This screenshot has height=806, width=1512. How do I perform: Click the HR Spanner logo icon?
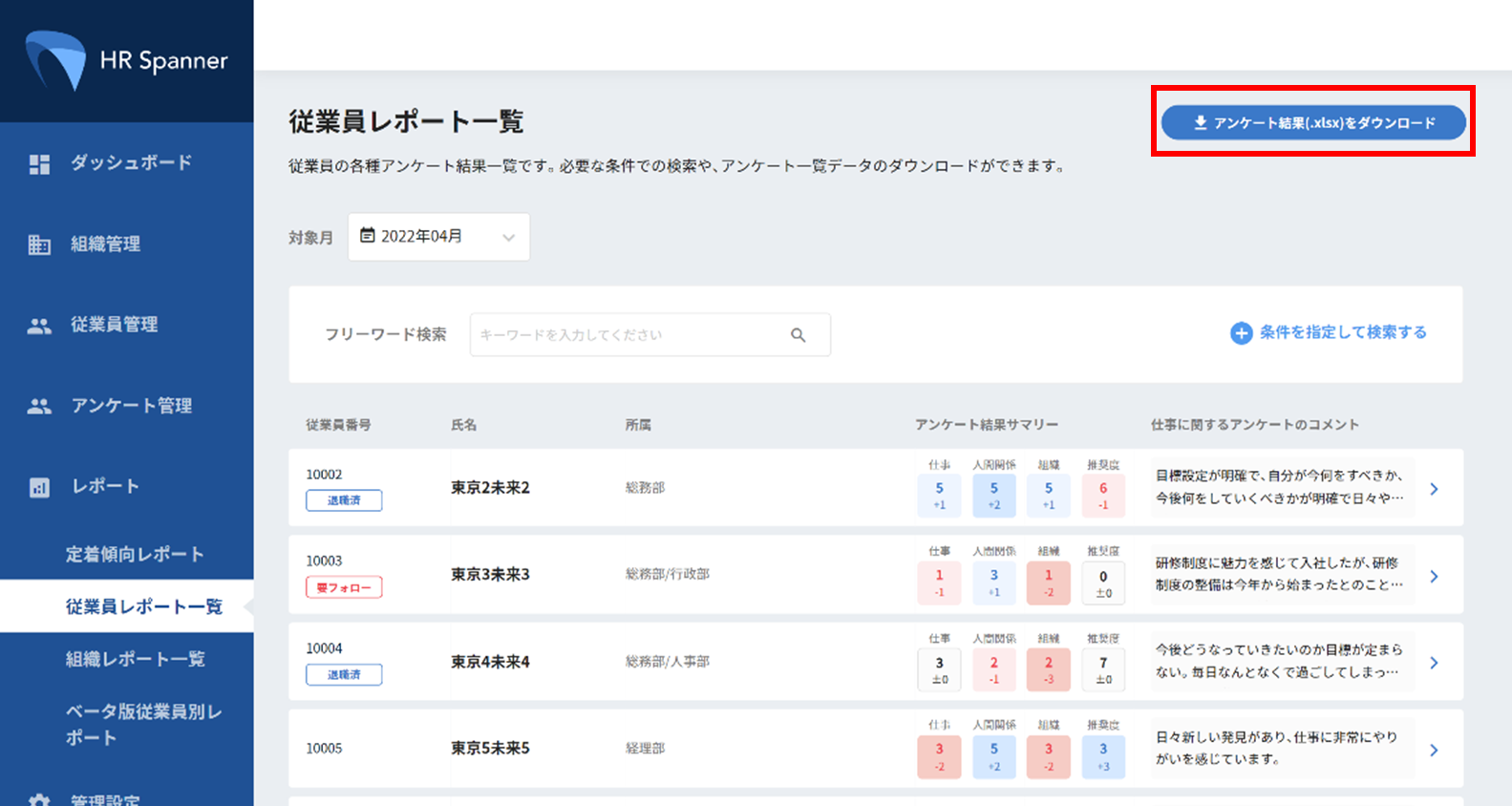(x=56, y=60)
